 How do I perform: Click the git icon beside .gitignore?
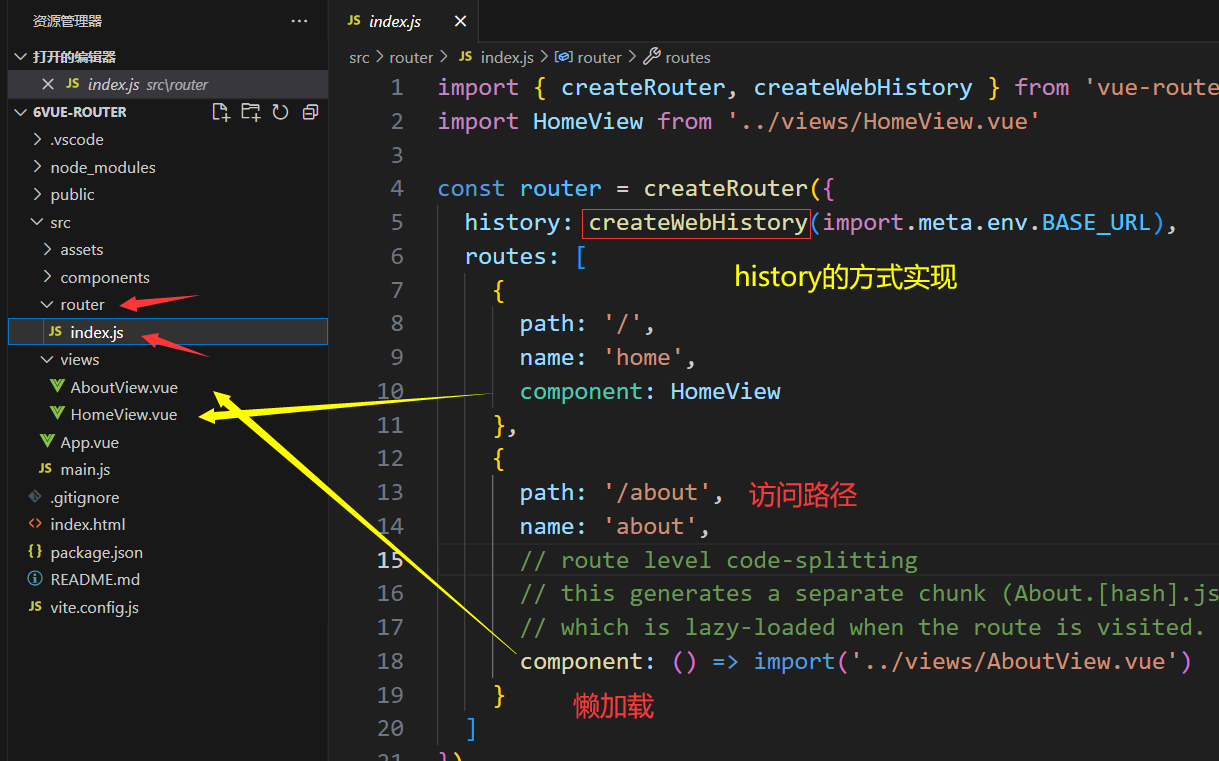[35, 497]
